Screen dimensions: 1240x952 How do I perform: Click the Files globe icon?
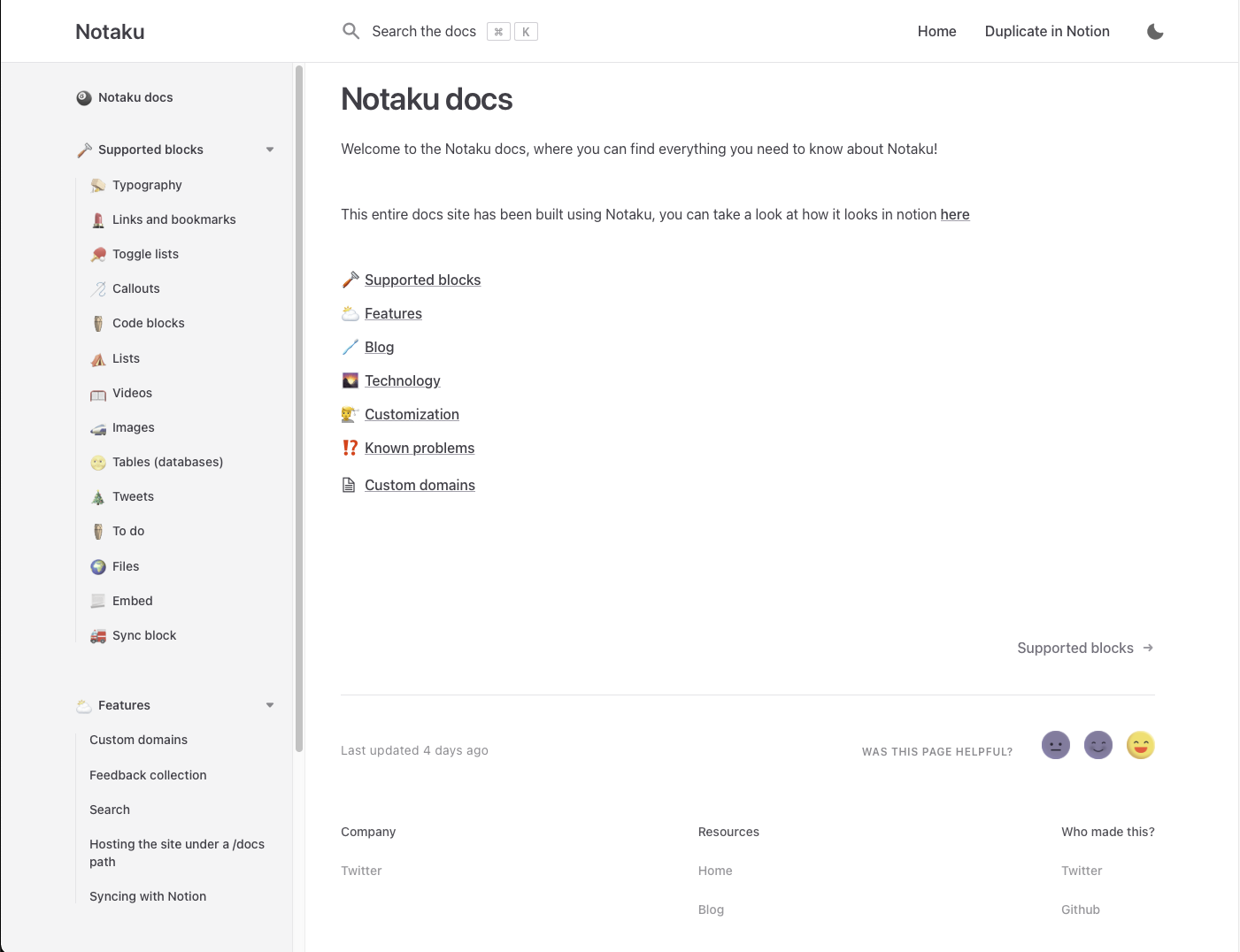point(98,566)
